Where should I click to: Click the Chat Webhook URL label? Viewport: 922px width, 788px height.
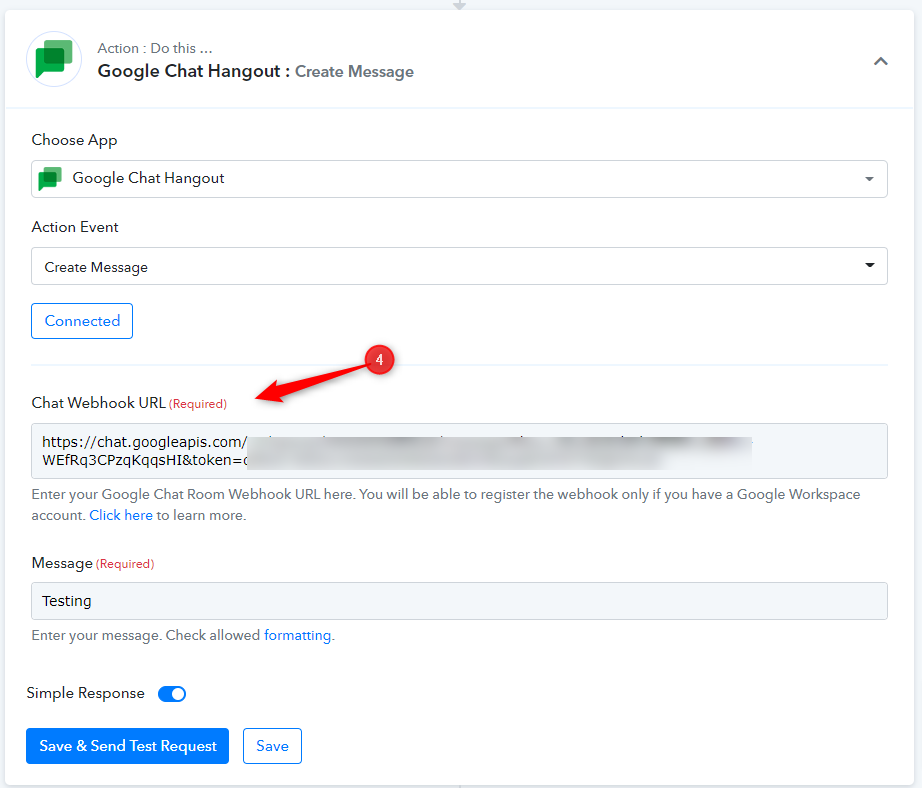pyautogui.click(x=99, y=403)
